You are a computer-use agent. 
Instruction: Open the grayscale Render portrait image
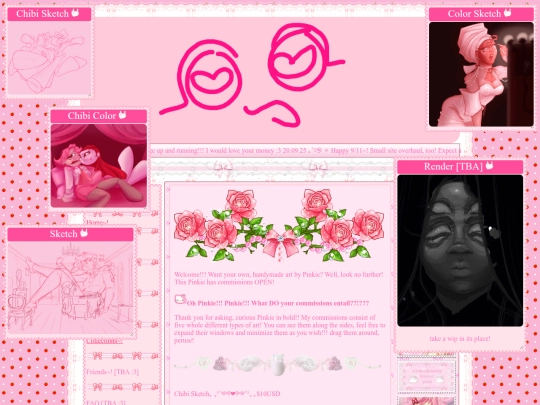pos(460,250)
